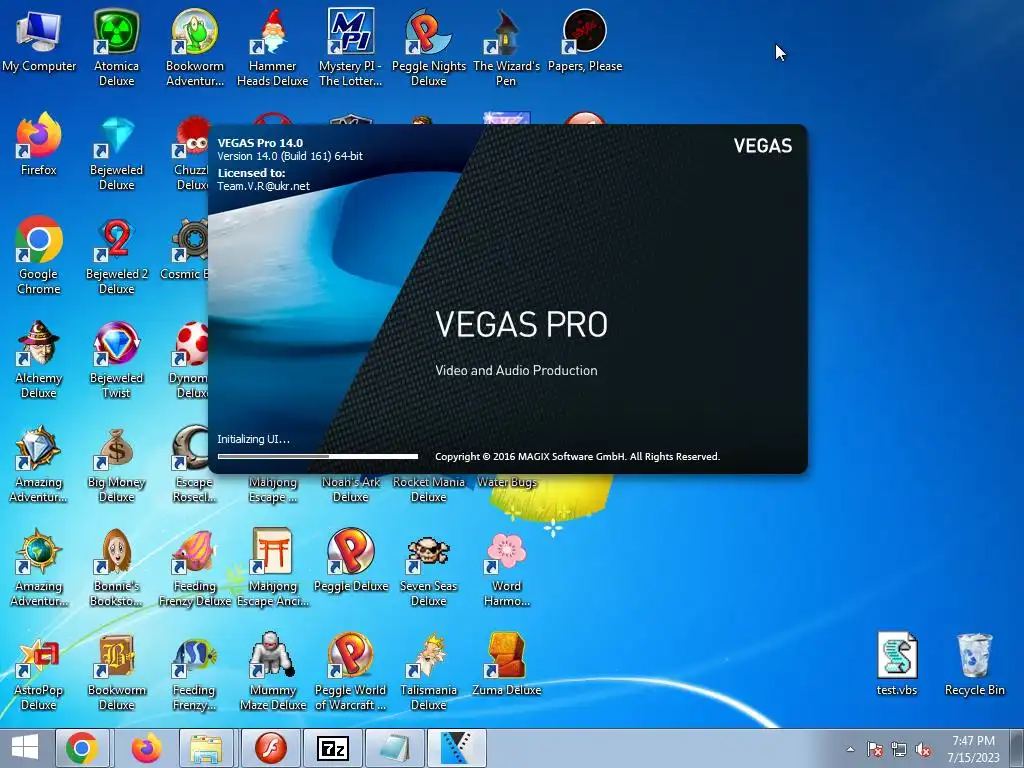Select the Amazing Adventures compass icon shortcut
This screenshot has height=768, width=1024.
39,568
